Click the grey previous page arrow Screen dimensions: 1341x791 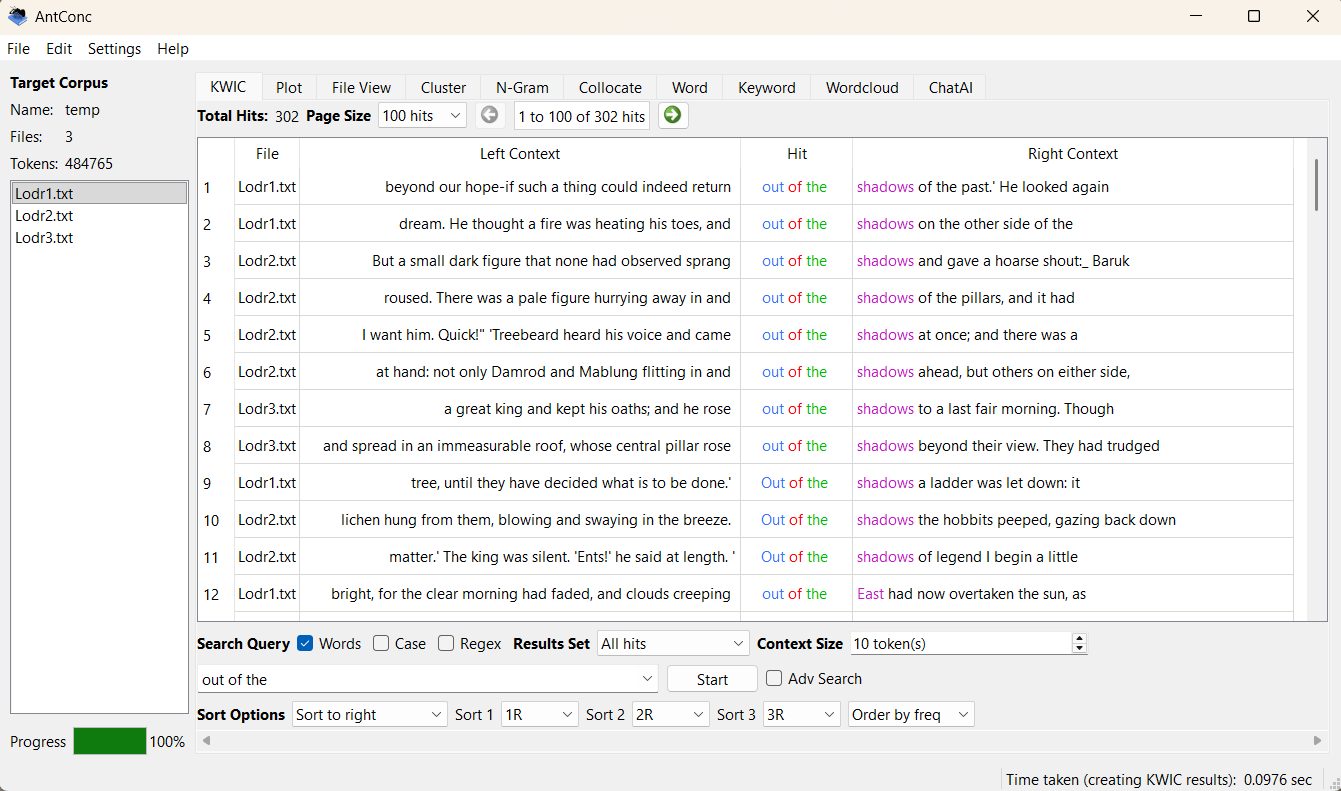tap(489, 115)
